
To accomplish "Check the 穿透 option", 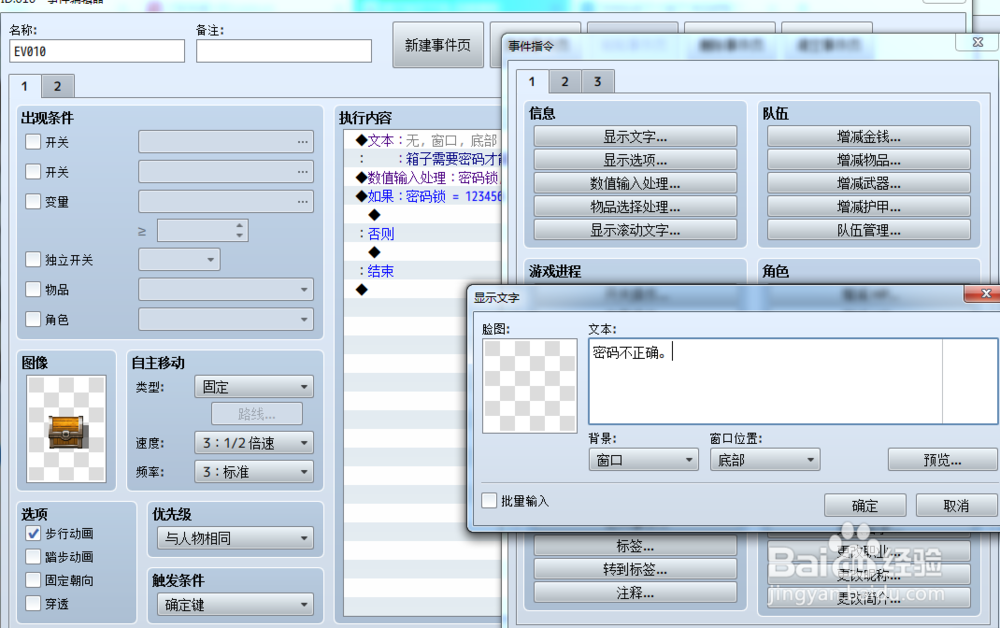I will coord(33,603).
